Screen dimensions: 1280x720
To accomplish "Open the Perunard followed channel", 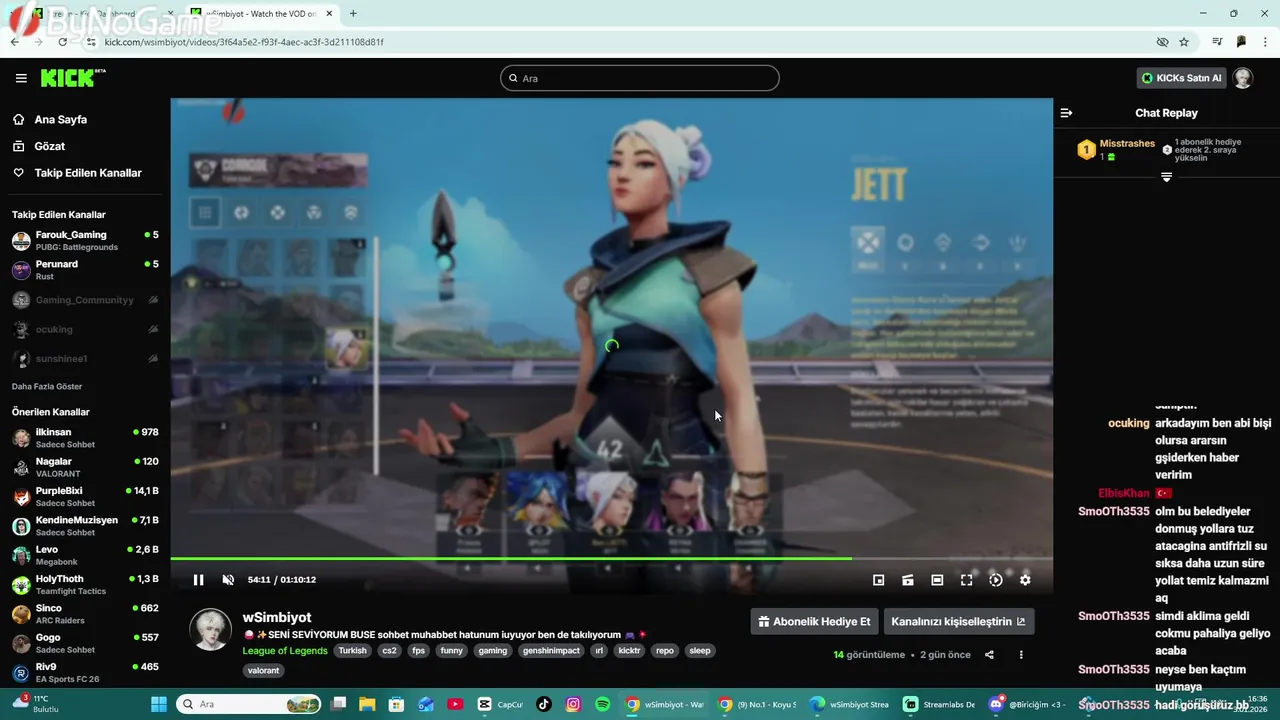I will pyautogui.click(x=85, y=270).
